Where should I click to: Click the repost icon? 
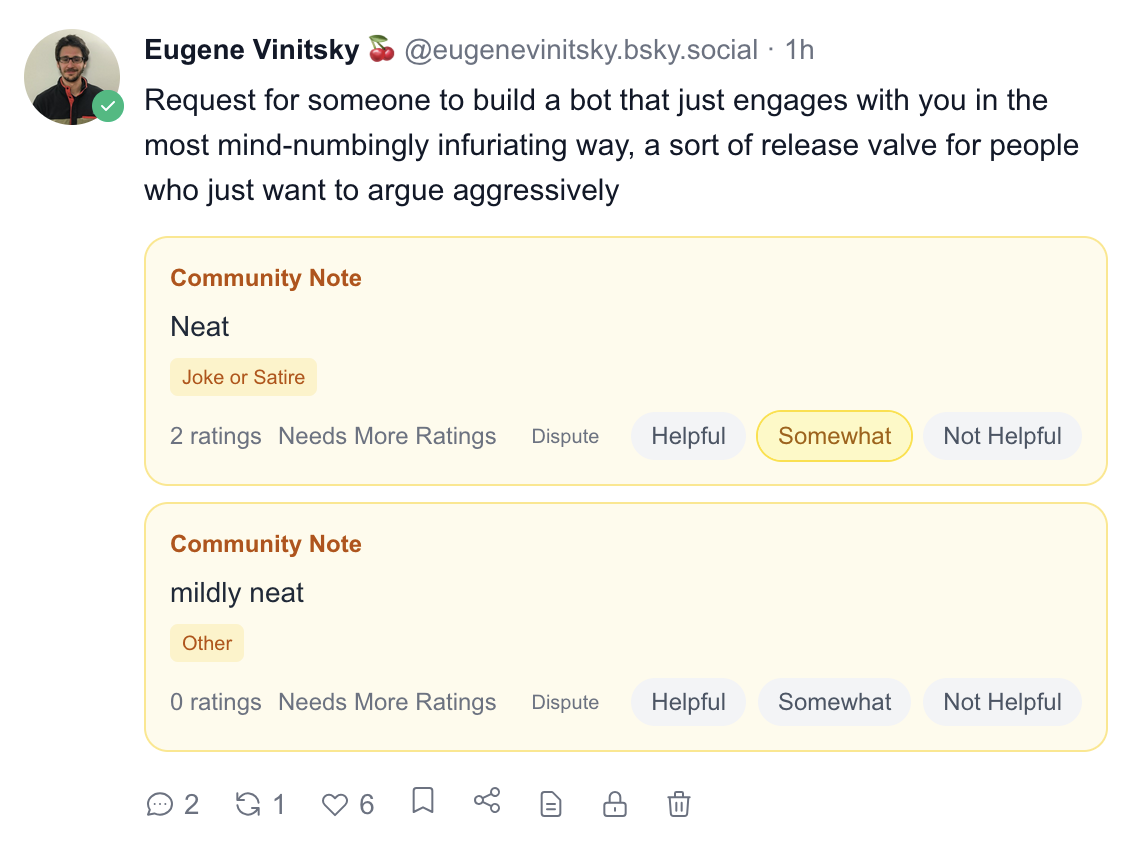click(x=248, y=804)
